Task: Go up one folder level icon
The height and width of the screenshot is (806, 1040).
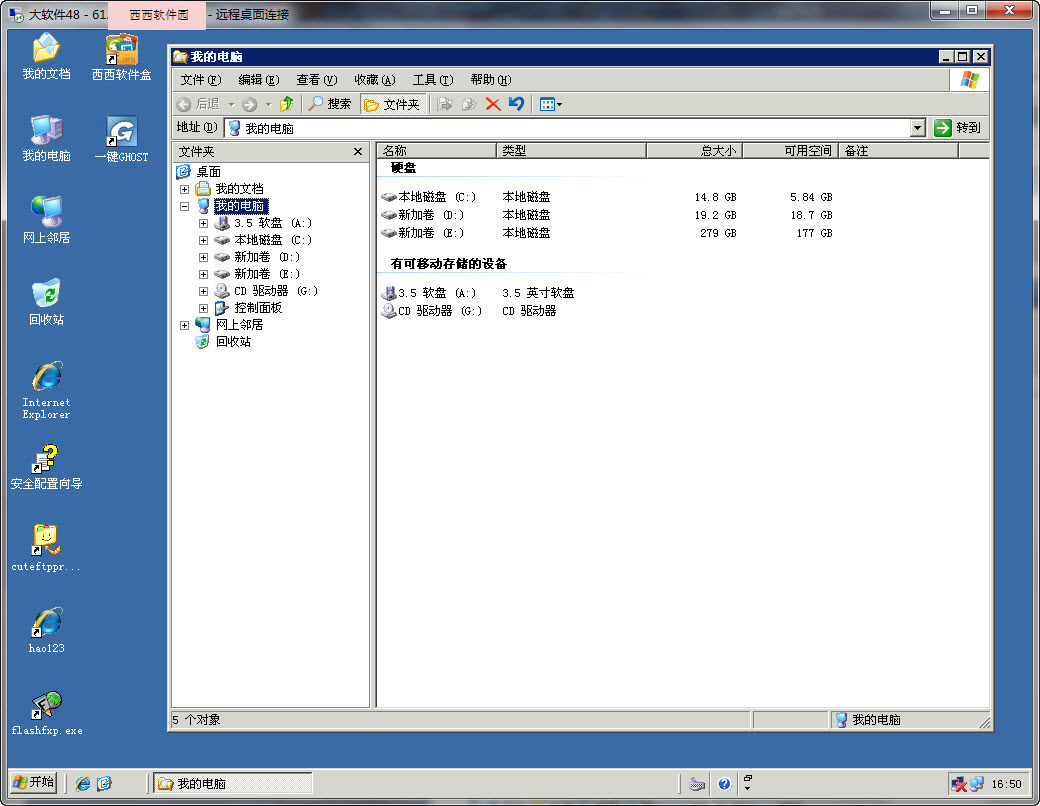Action: coord(287,103)
